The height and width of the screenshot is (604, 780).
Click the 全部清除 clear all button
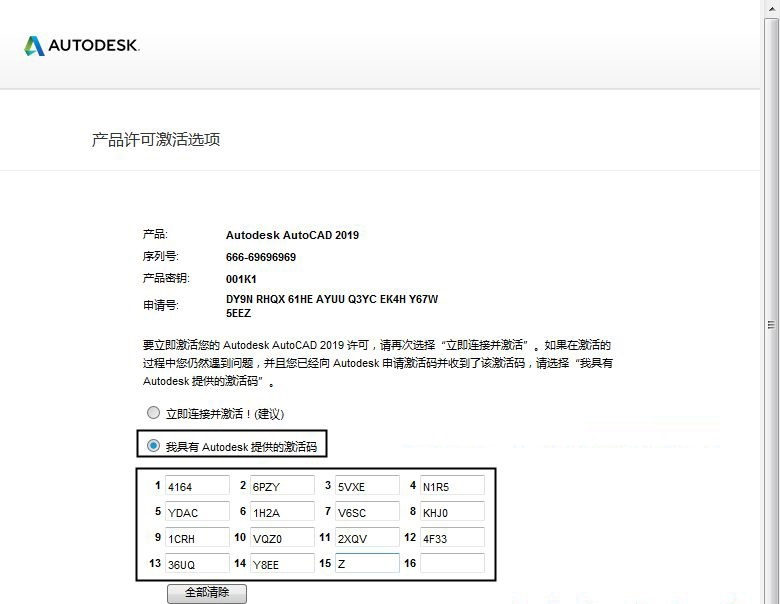pyautogui.click(x=207, y=593)
